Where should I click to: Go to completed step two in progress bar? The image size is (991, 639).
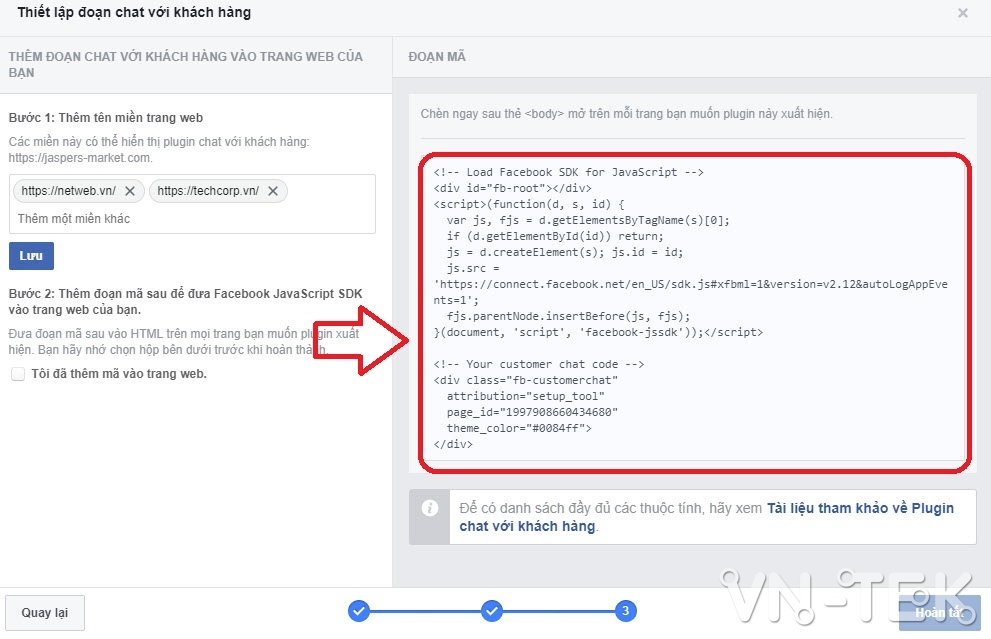tap(492, 611)
